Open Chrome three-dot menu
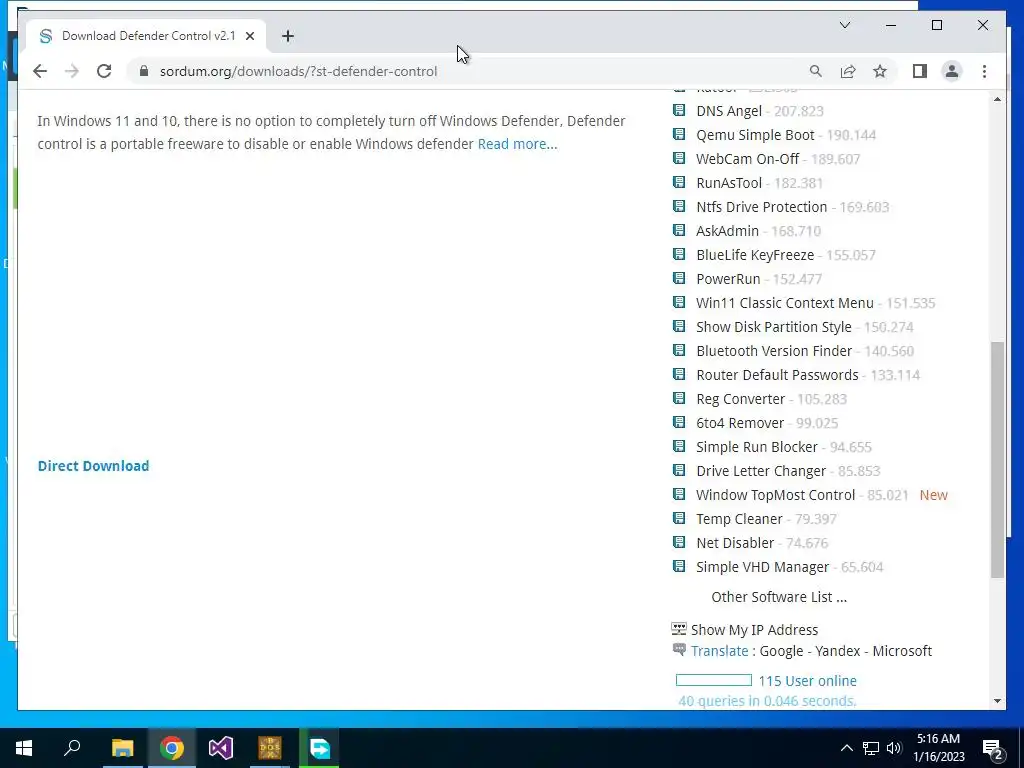 pyautogui.click(x=984, y=71)
